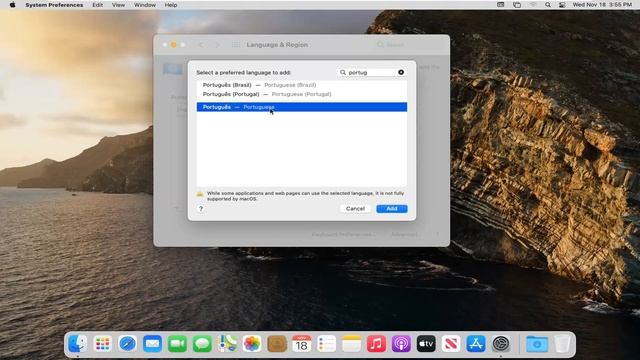Click the Wi-Fi status icon
Viewport: 640px width, 360px height.
tap(533, 5)
